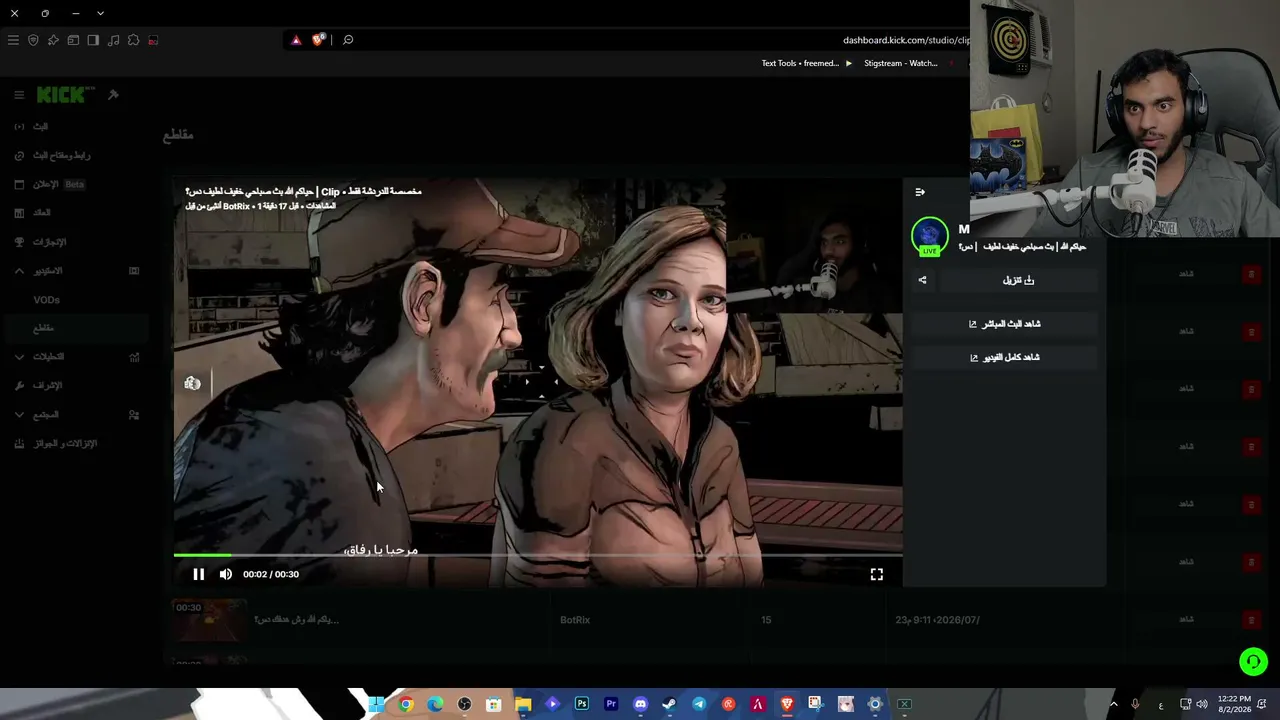The height and width of the screenshot is (720, 1280).
Task: Open browser main menu hamburger icon
Action: tap(13, 40)
